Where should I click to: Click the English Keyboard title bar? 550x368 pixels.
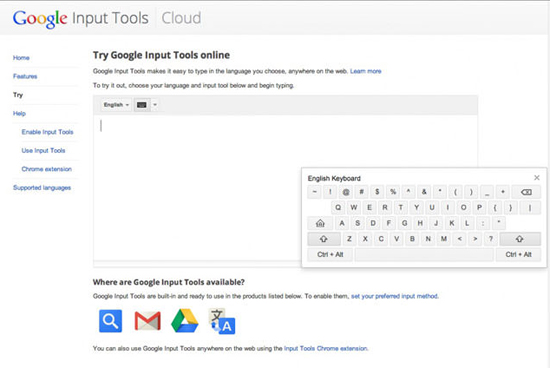coord(334,178)
